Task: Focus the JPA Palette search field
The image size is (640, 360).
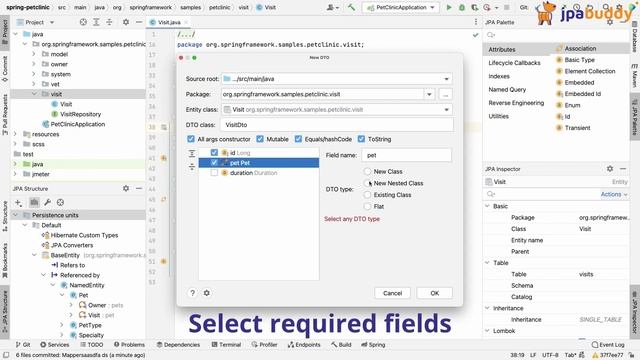Action: click(x=555, y=35)
